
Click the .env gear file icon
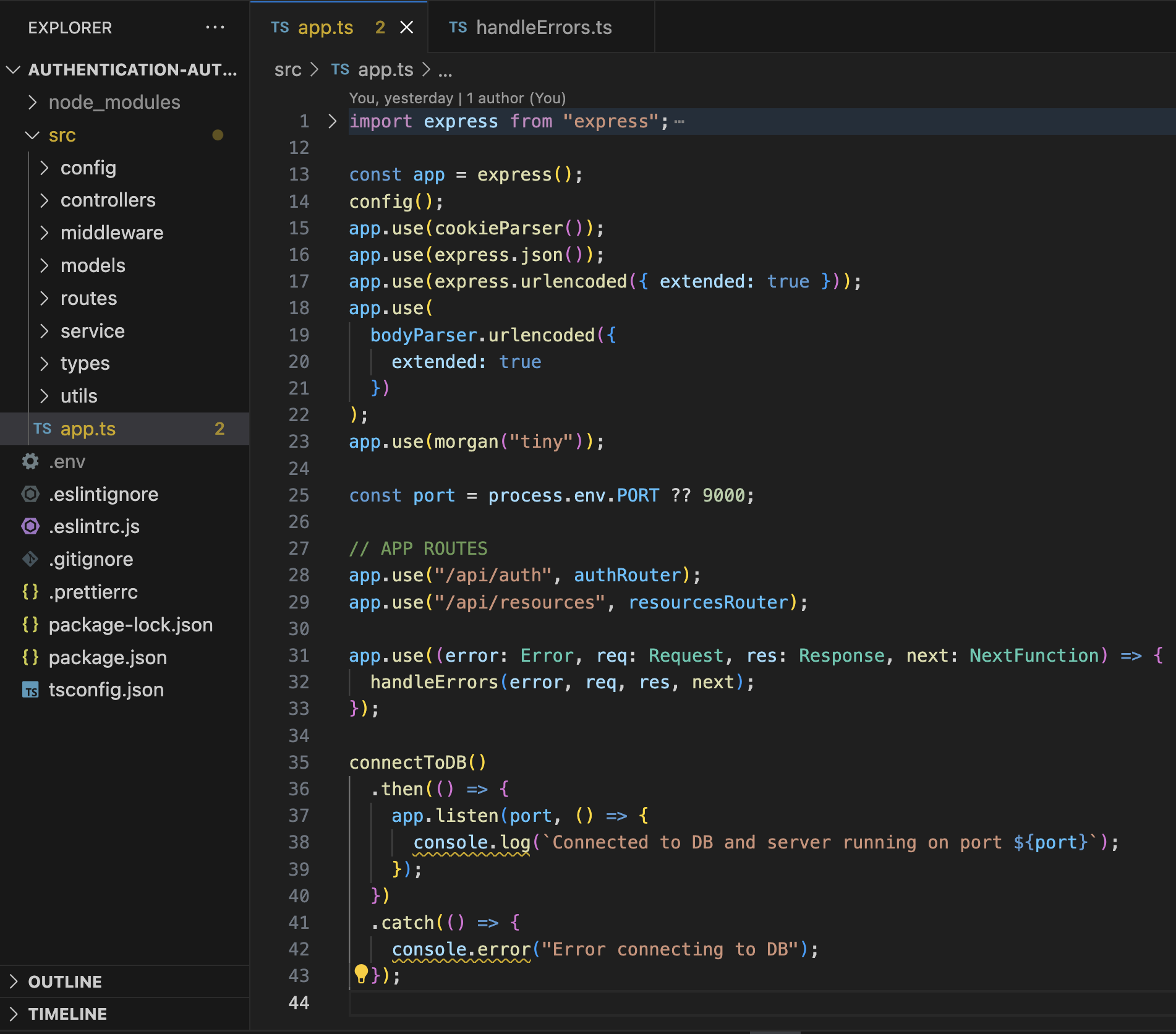tap(30, 461)
